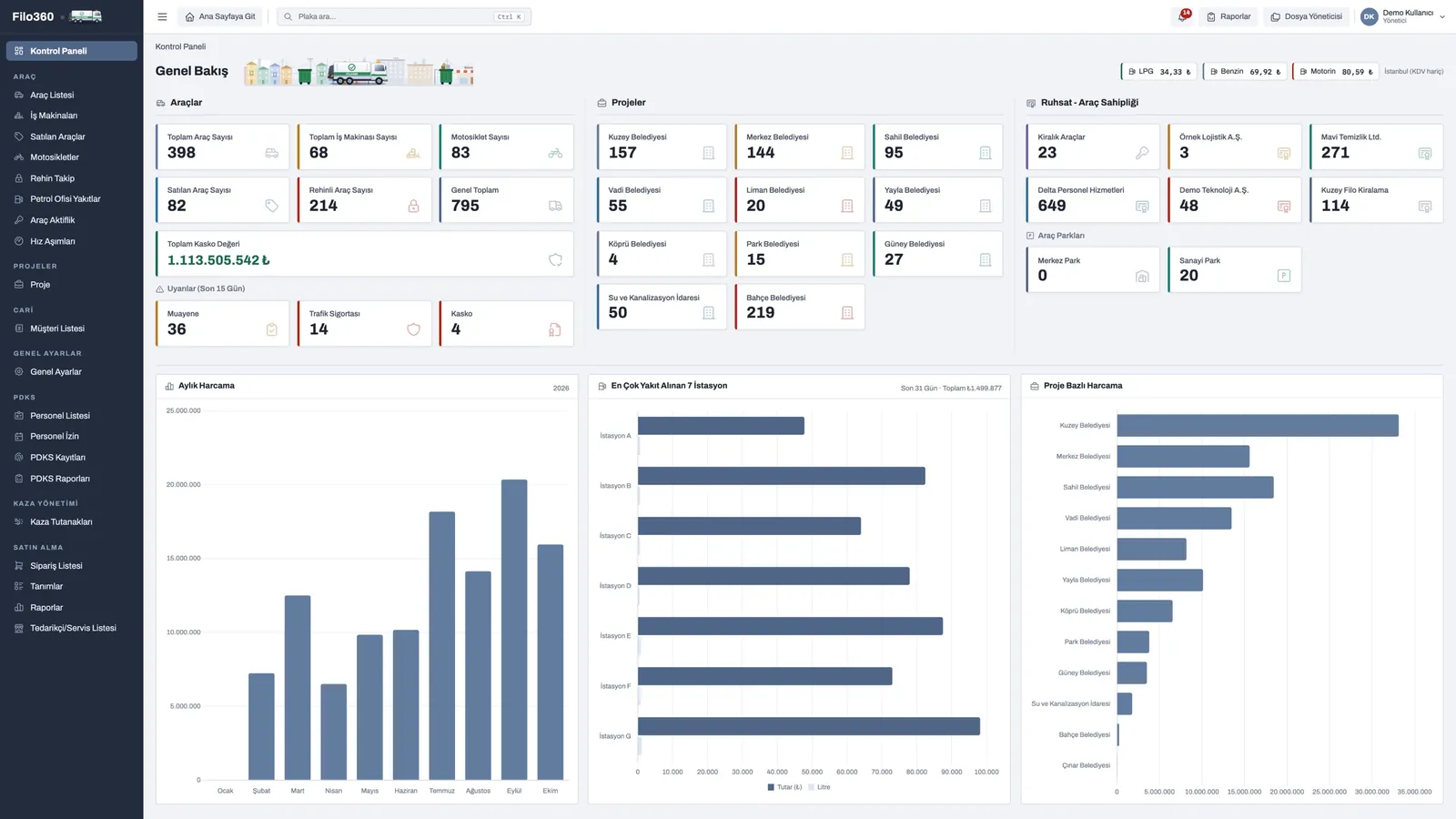Click the excavator icon in Toplam İş Makinası card
The width and height of the screenshot is (1456, 819).
413,154
